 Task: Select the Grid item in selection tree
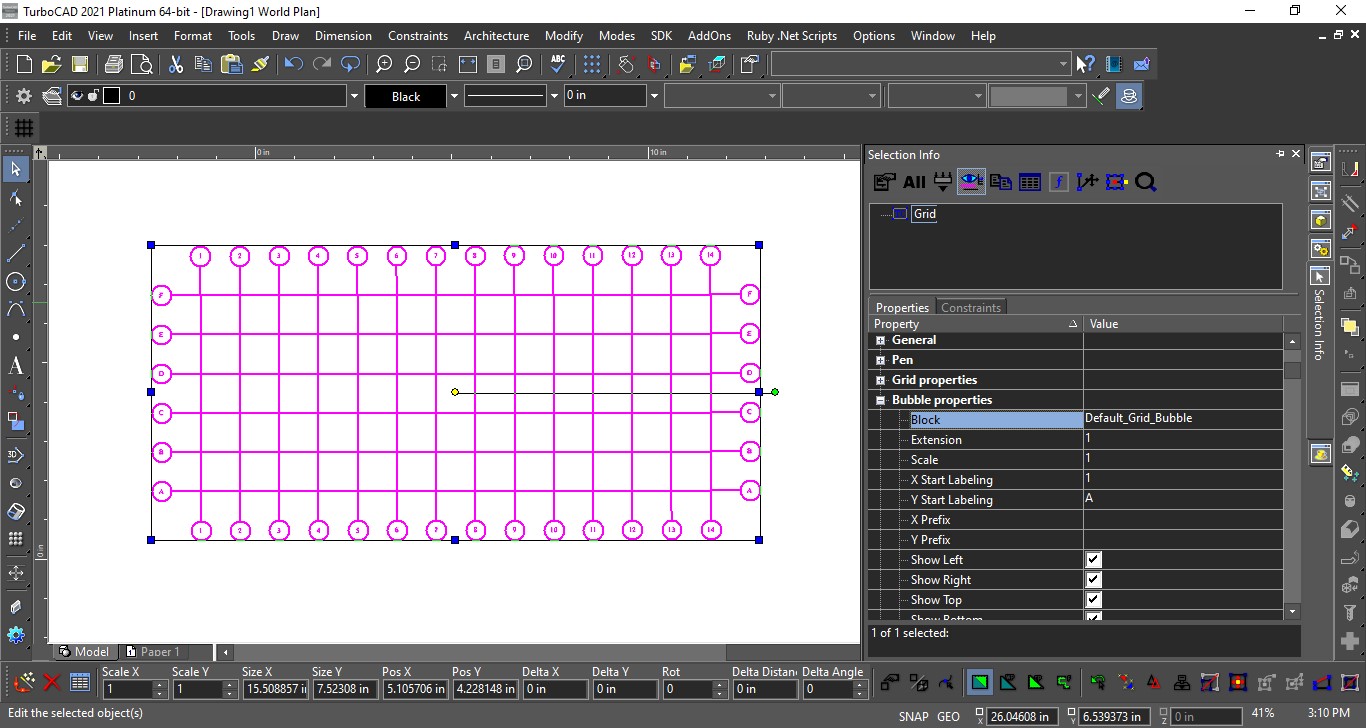pos(924,214)
